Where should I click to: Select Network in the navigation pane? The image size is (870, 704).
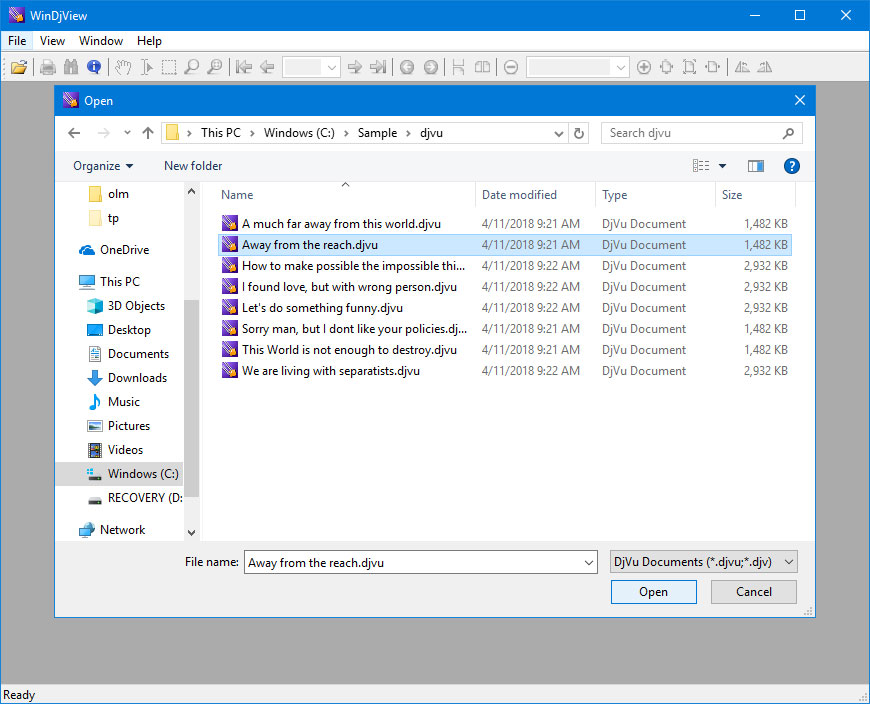coord(112,530)
